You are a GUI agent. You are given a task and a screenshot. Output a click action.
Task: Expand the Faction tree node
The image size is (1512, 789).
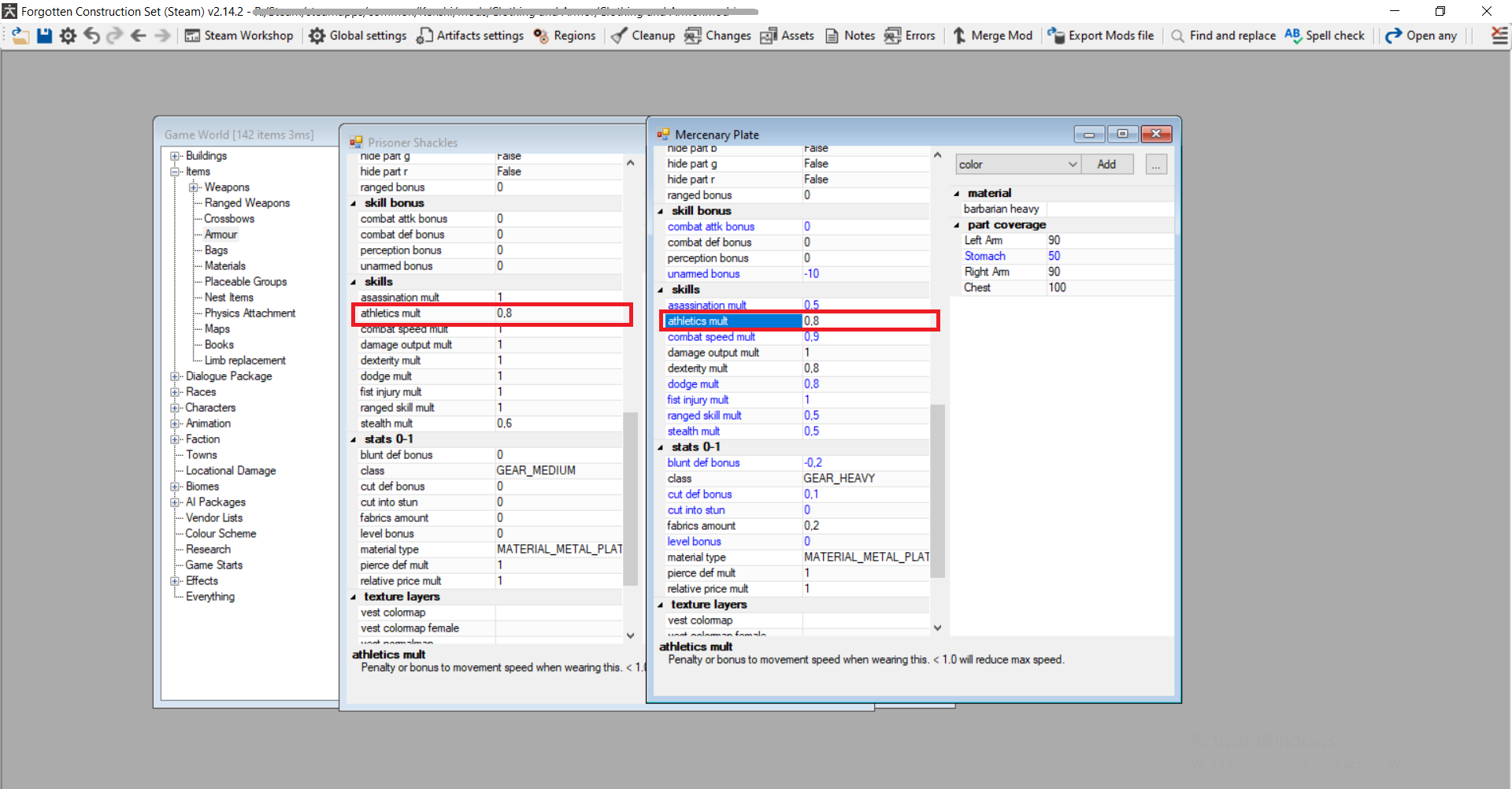coord(175,439)
